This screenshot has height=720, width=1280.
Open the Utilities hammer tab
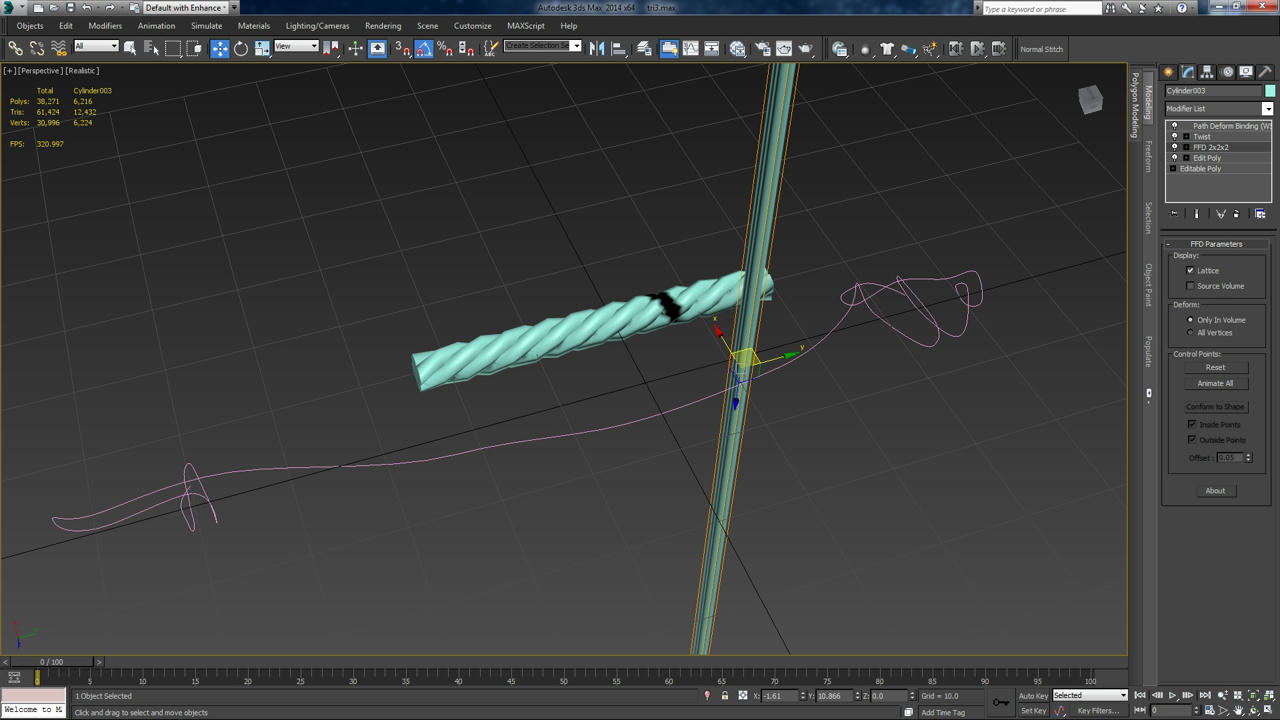(x=1265, y=72)
